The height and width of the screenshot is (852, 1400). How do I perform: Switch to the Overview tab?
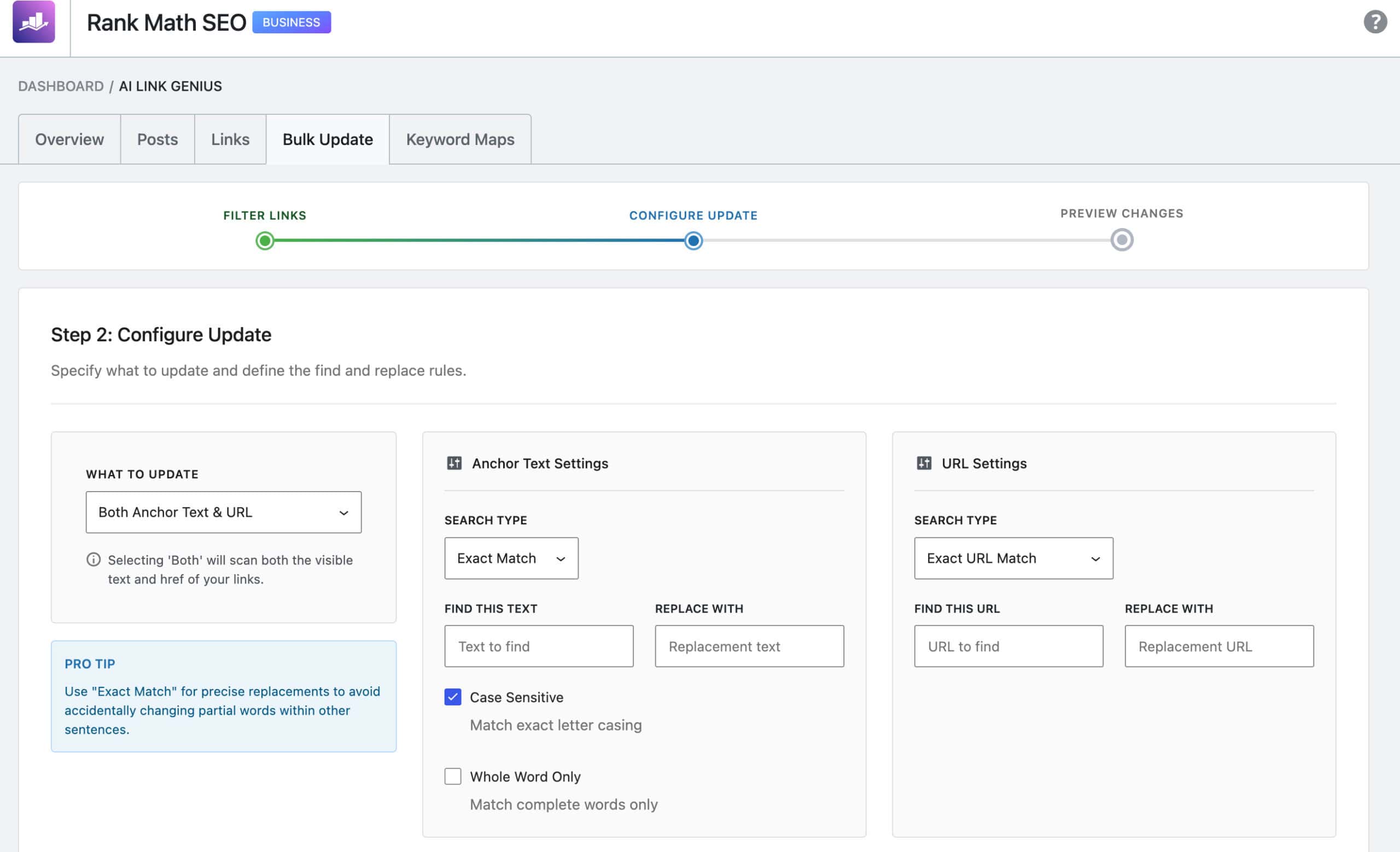pyautogui.click(x=69, y=139)
